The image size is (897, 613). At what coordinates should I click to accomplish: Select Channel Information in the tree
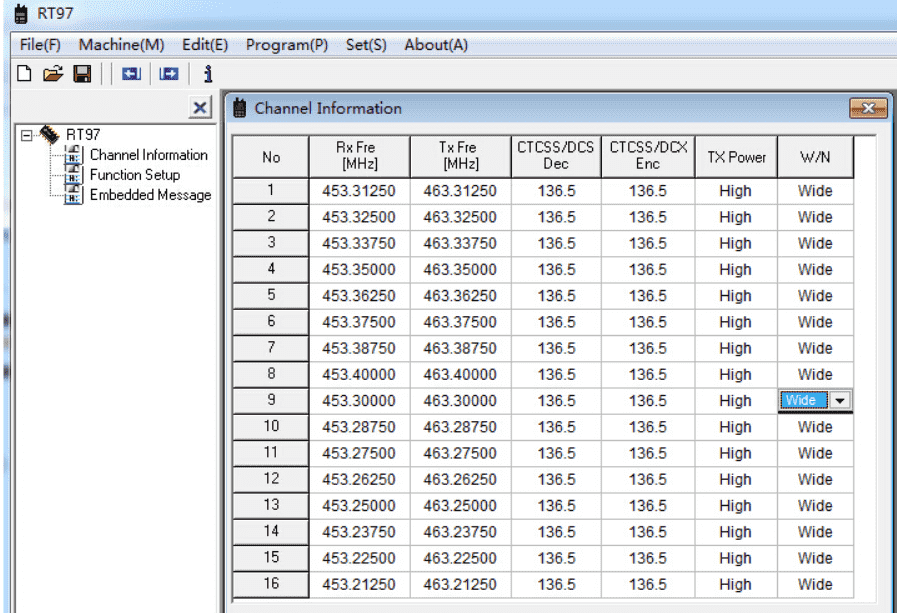[x=148, y=155]
